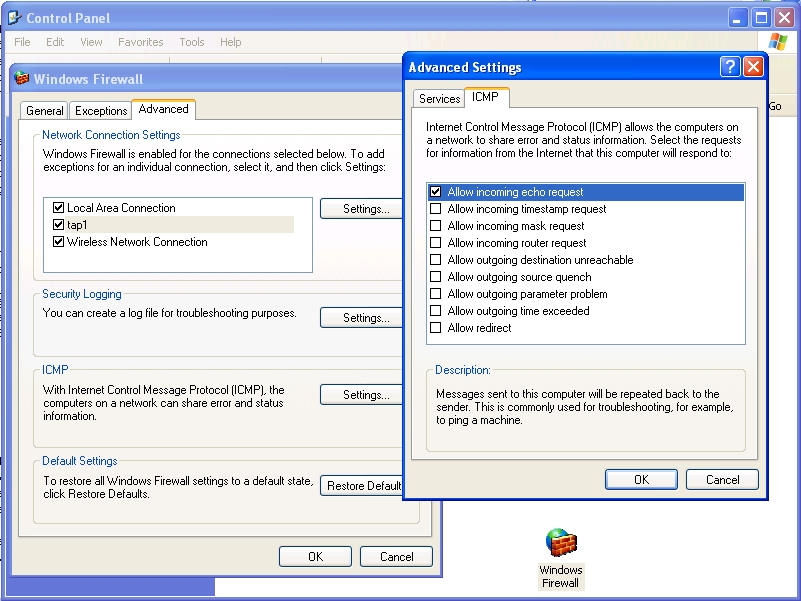This screenshot has height=601, width=801.
Task: Click OK in Advanced Settings dialog
Action: pos(641,480)
